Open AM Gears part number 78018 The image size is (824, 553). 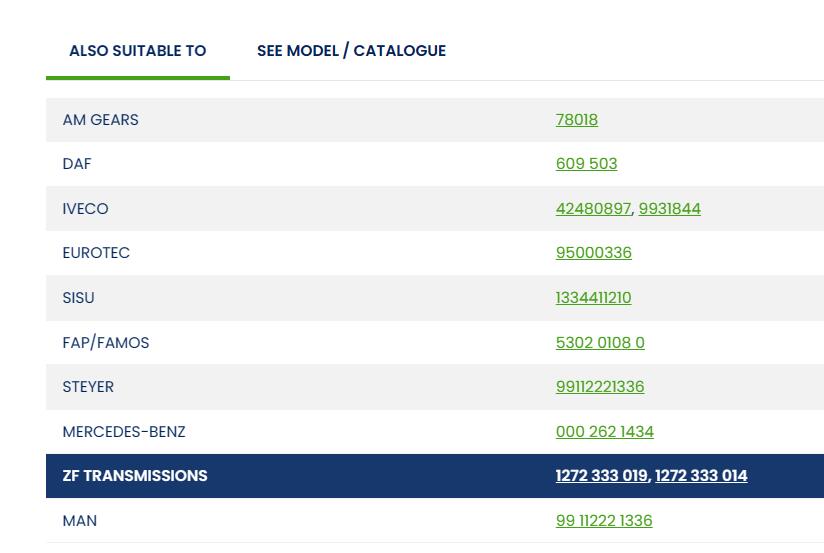[x=577, y=120]
